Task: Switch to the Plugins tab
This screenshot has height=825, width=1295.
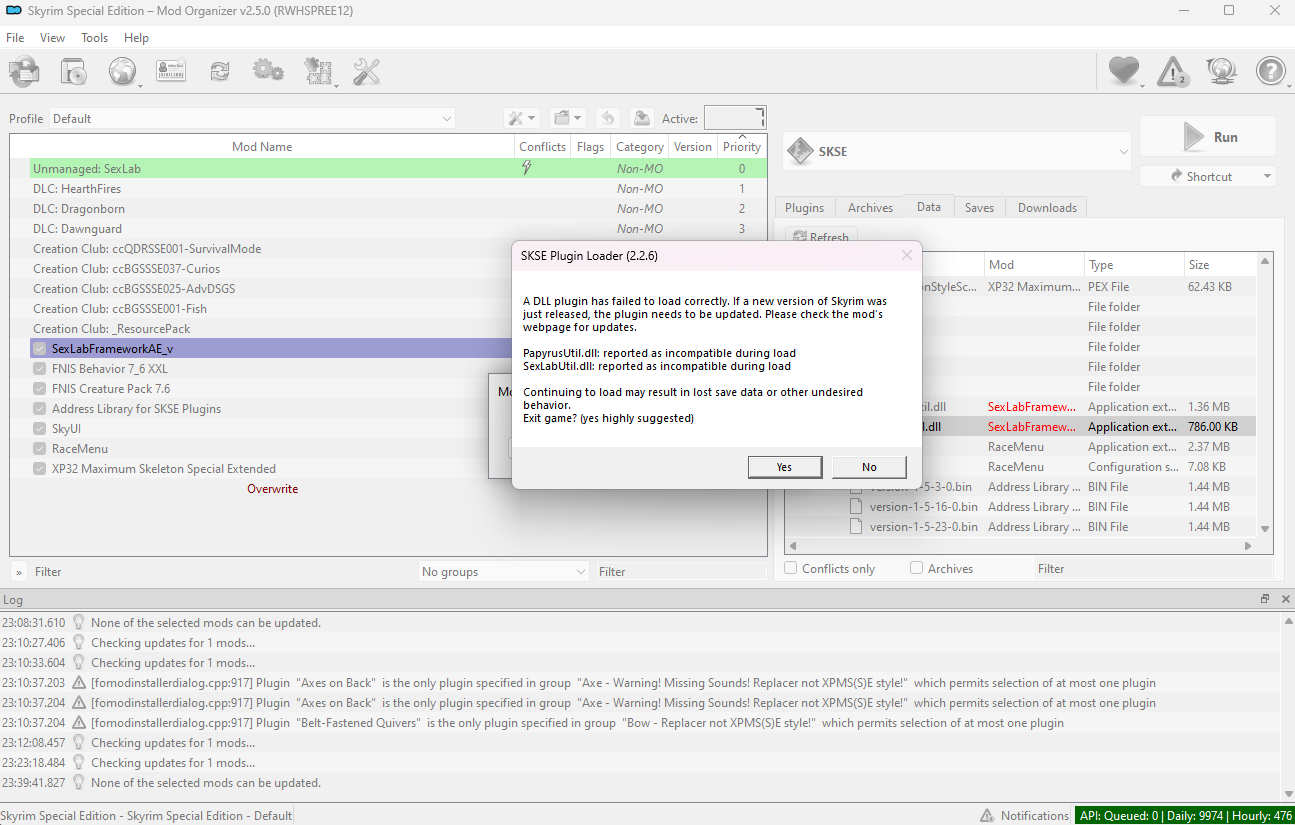Action: tap(804, 207)
